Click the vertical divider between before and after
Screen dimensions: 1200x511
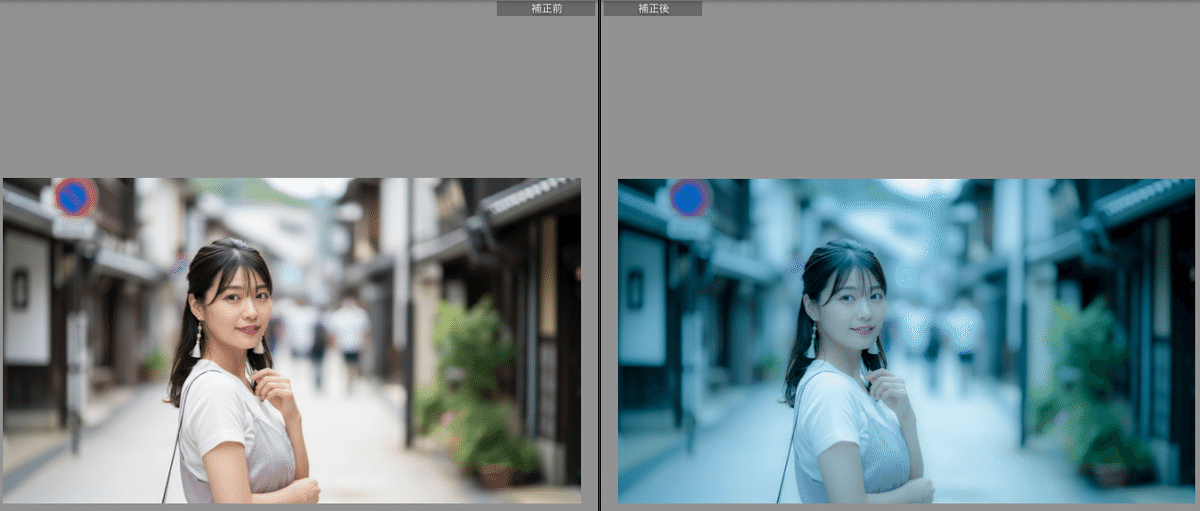[599, 255]
